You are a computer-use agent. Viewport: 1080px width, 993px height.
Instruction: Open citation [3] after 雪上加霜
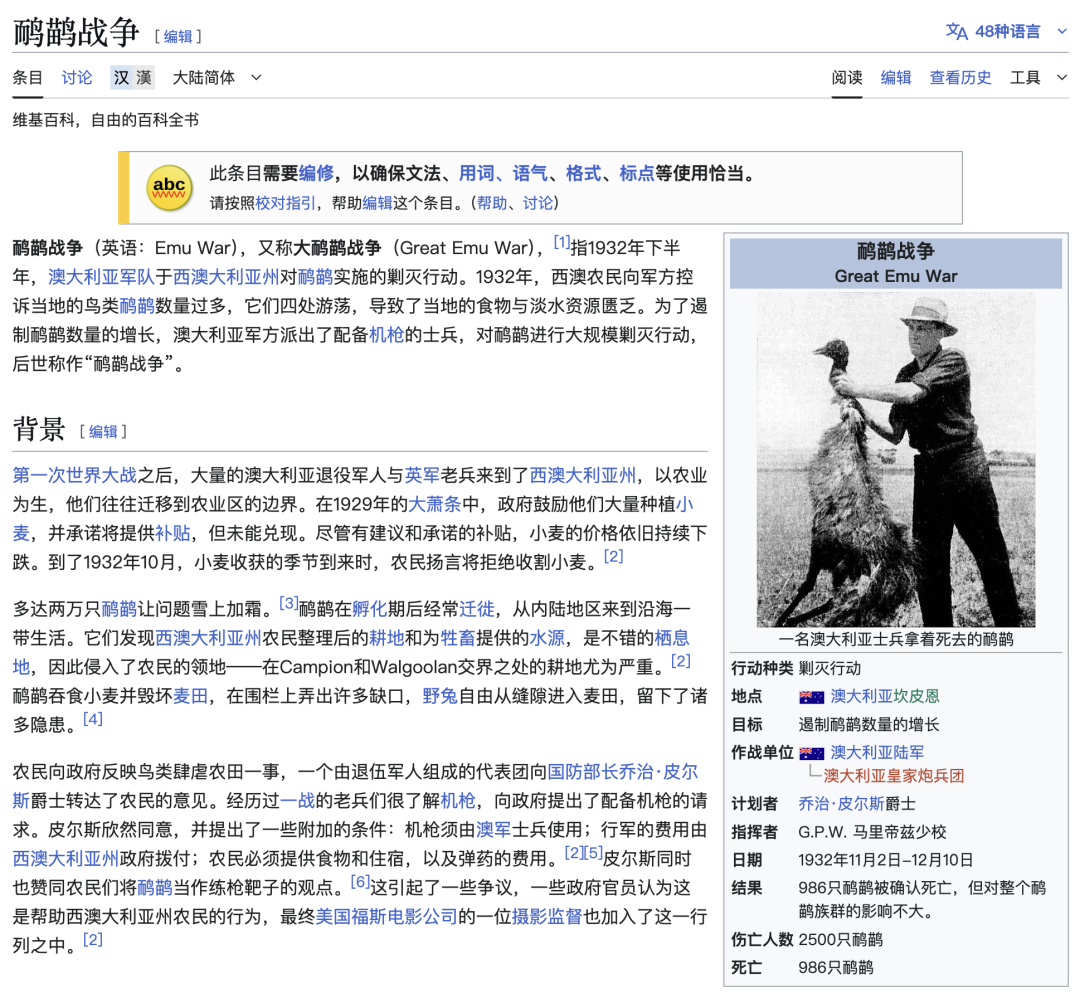(x=289, y=603)
